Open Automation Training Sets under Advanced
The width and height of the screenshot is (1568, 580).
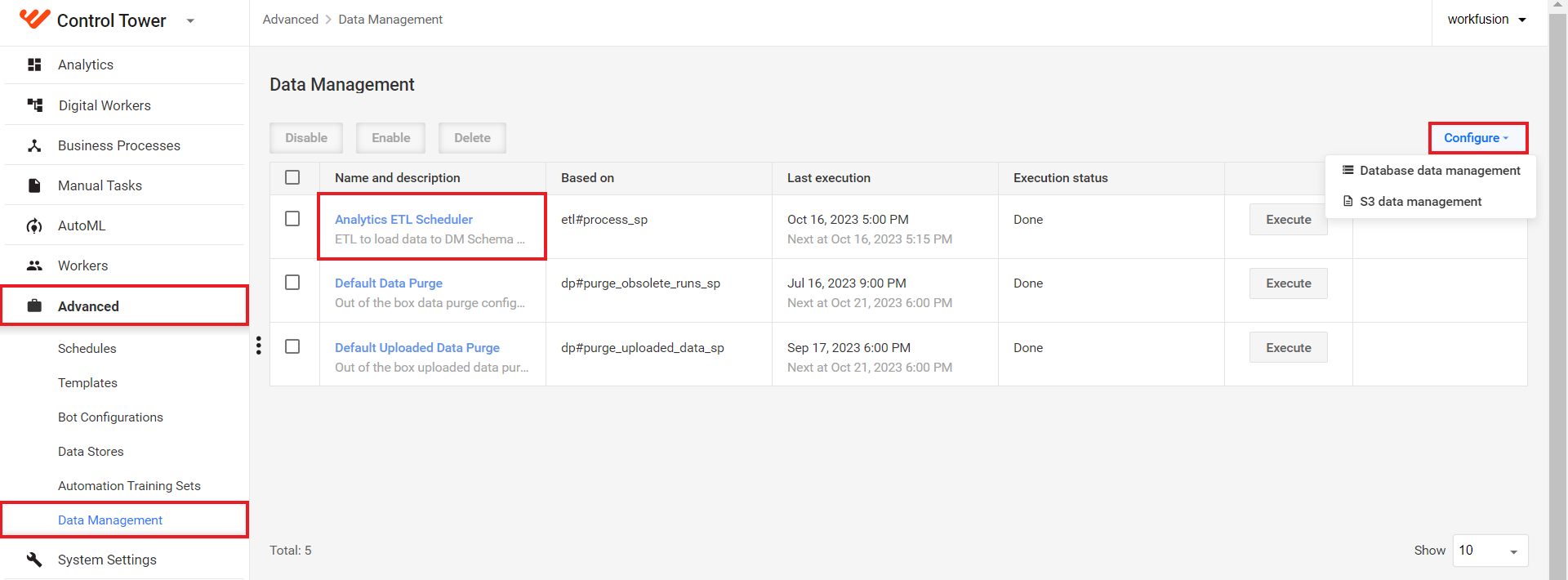[129, 485]
